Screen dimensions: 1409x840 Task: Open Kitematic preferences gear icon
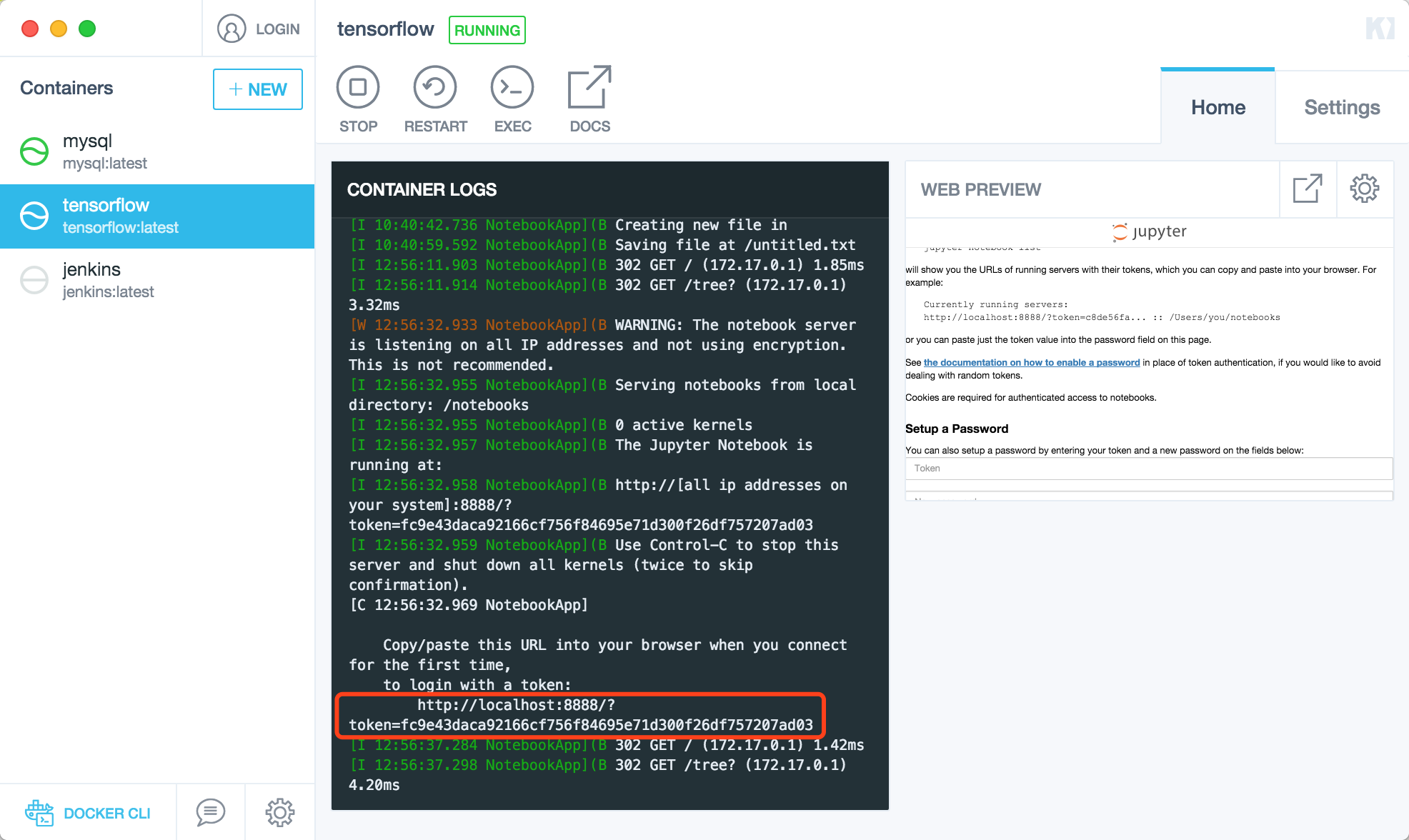click(x=280, y=812)
